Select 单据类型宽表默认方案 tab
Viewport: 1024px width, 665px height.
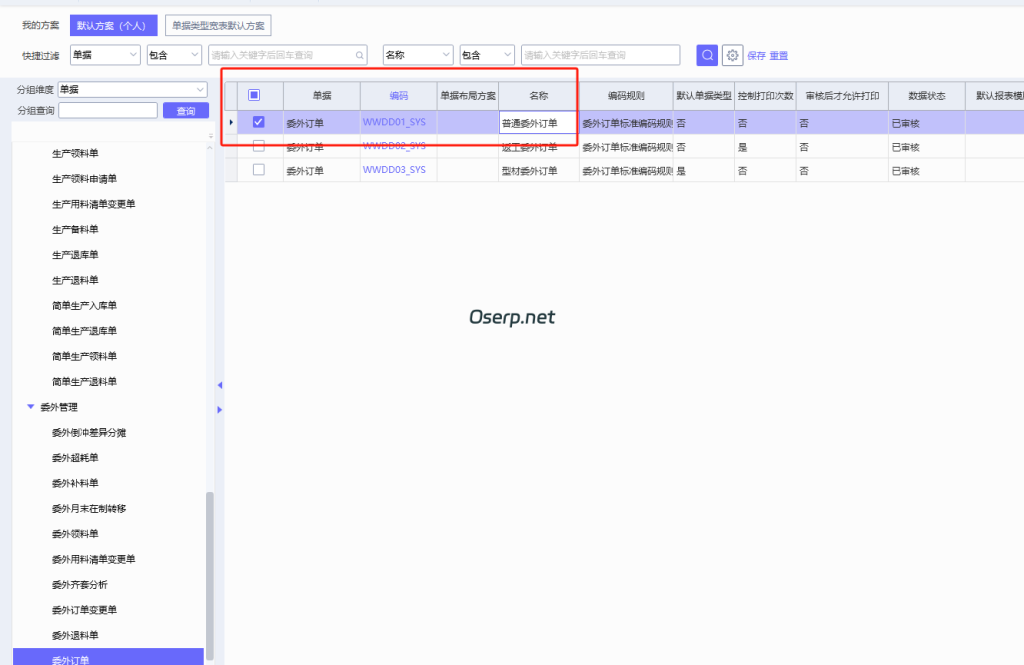point(218,25)
